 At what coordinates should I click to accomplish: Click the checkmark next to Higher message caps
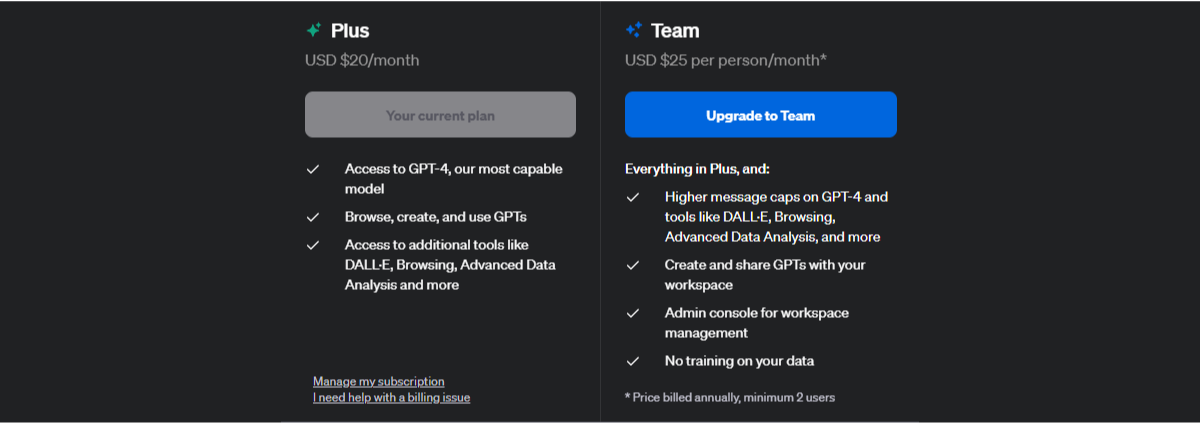633,197
